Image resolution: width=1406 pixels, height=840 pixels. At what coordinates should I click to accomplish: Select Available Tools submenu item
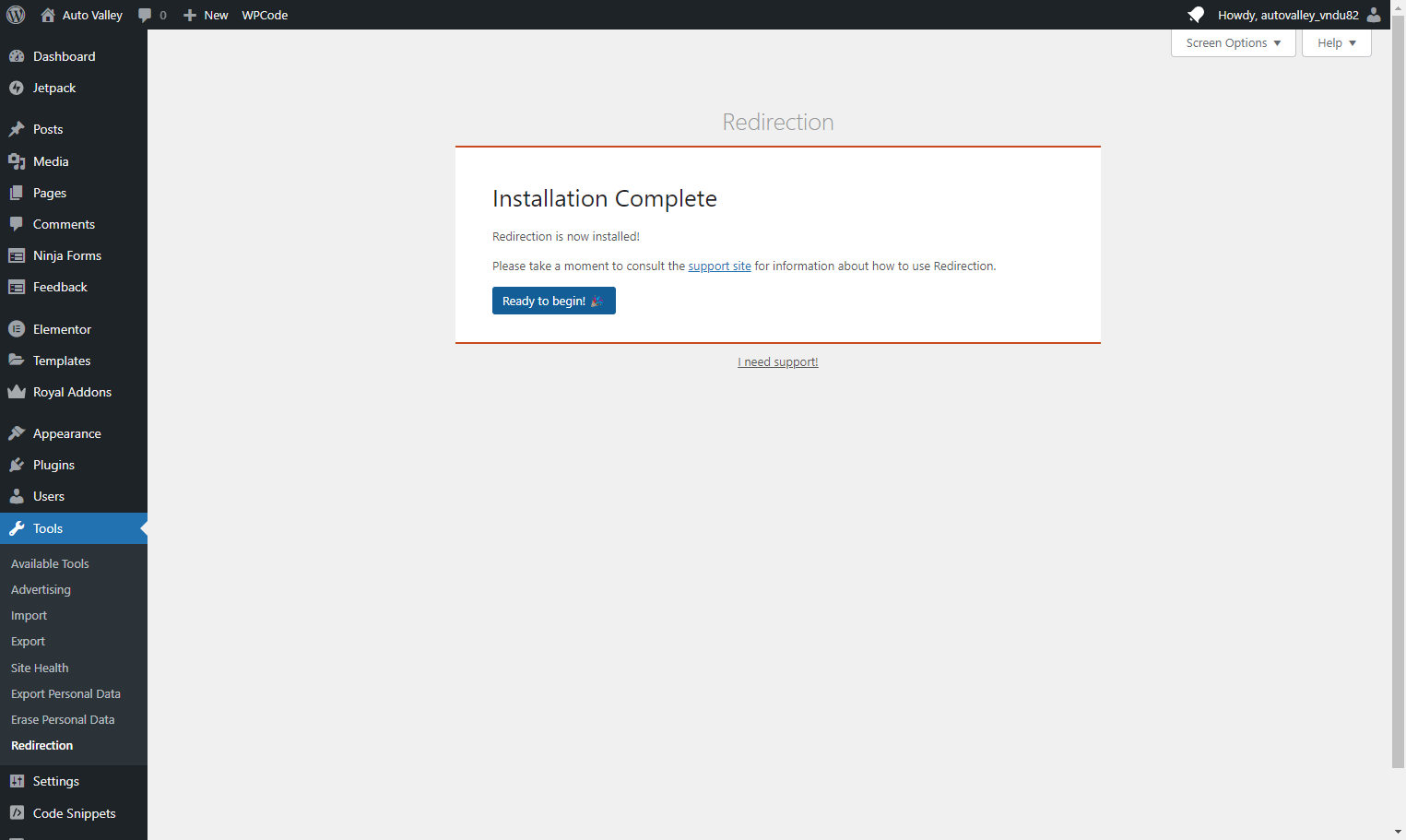pos(50,563)
